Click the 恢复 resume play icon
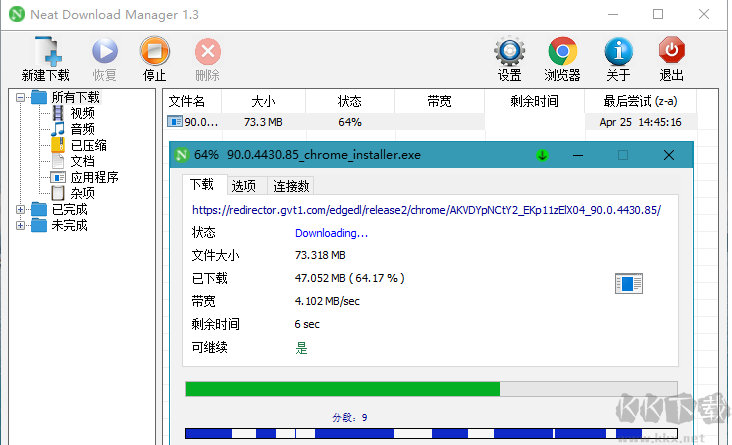 105,51
